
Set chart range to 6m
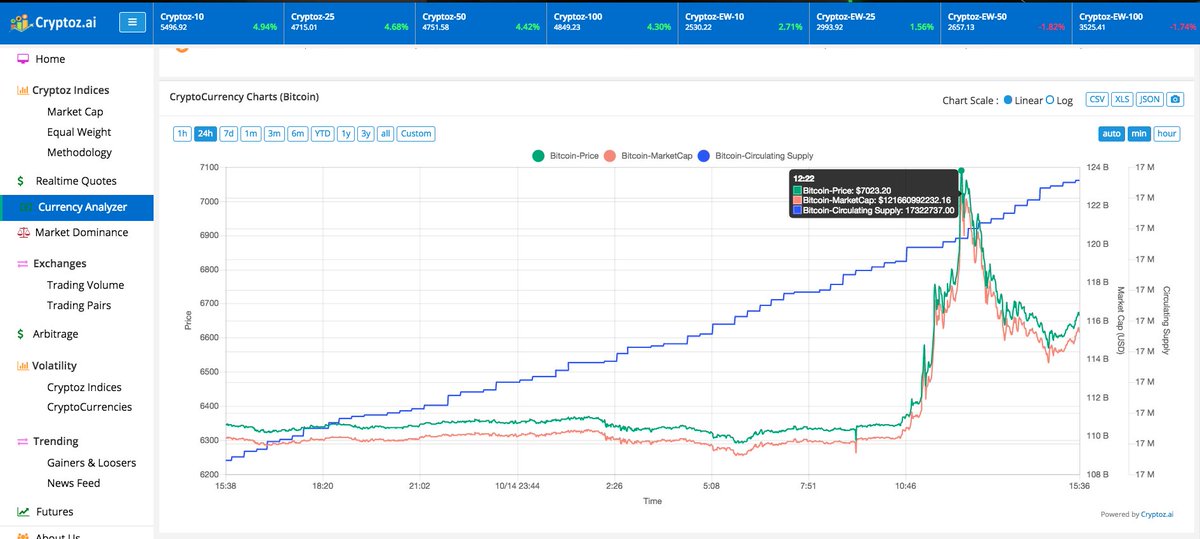[x=297, y=134]
